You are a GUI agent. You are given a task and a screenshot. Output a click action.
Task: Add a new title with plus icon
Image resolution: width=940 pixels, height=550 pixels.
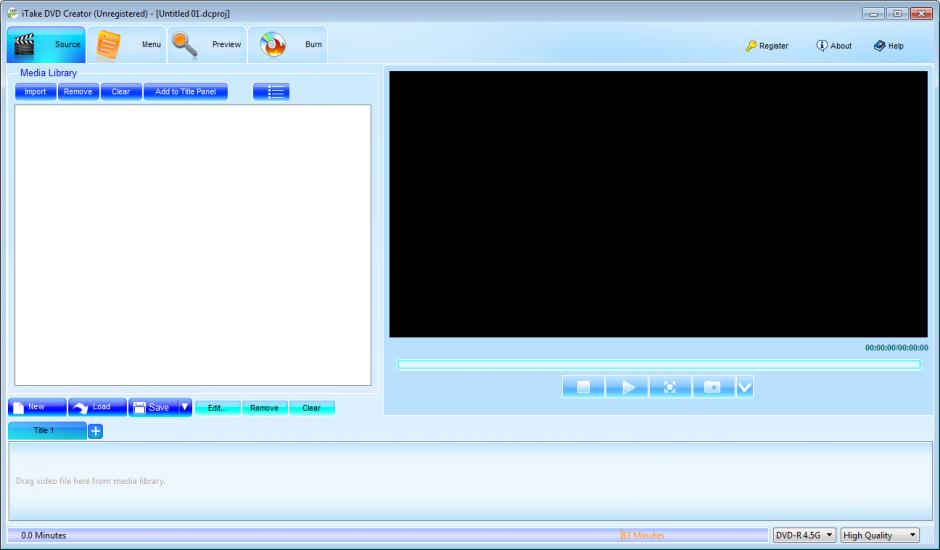[95, 431]
